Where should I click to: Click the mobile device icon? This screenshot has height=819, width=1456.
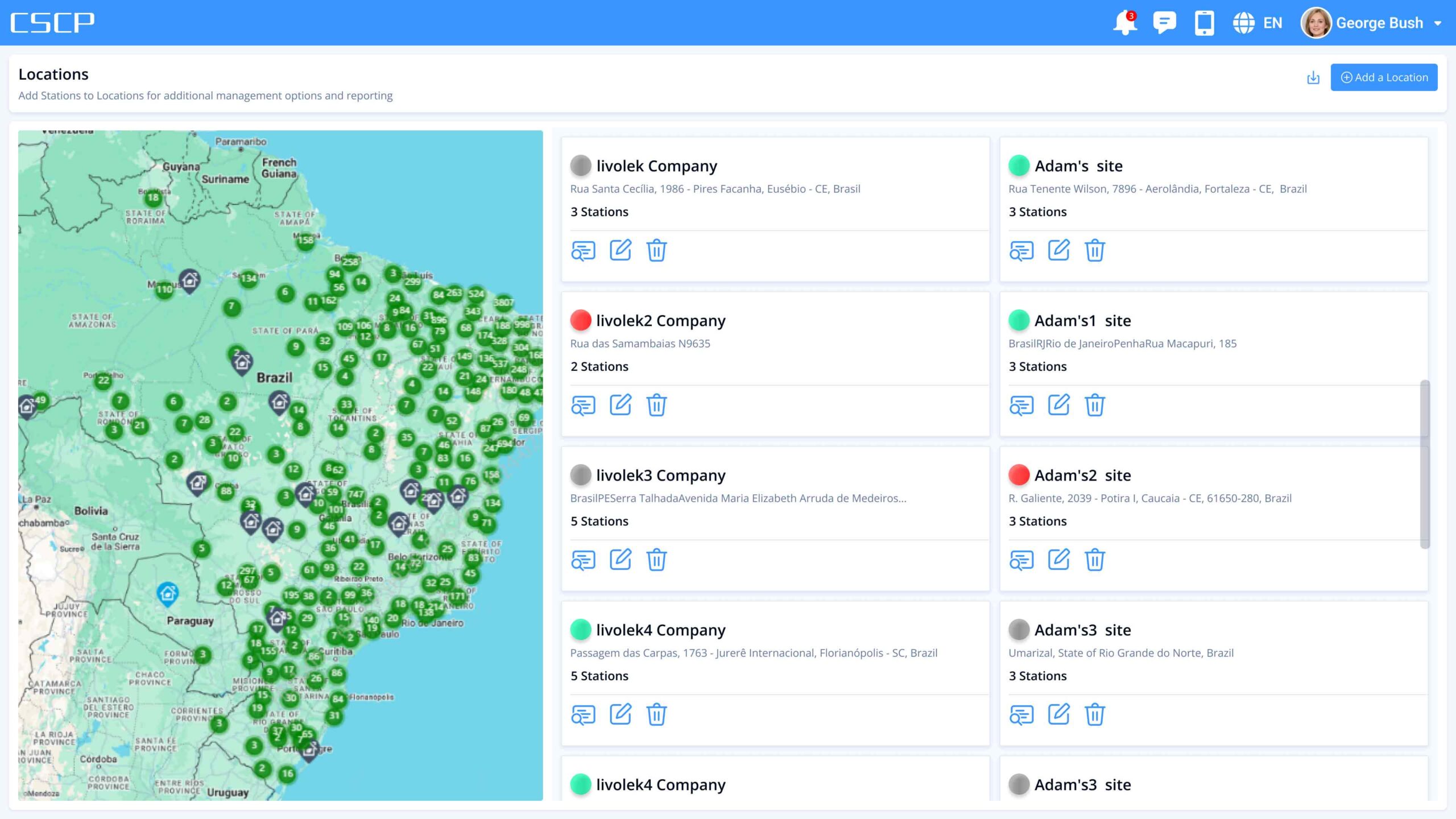click(1204, 23)
